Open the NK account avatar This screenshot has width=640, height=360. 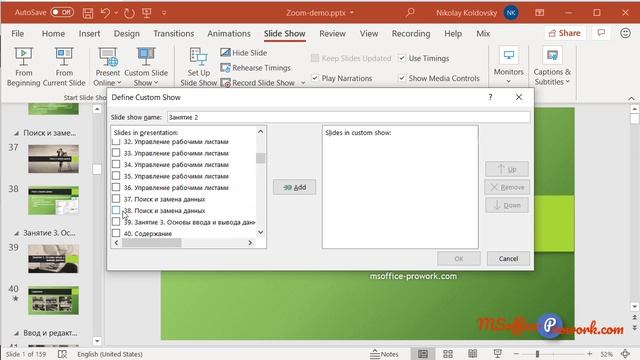(511, 13)
